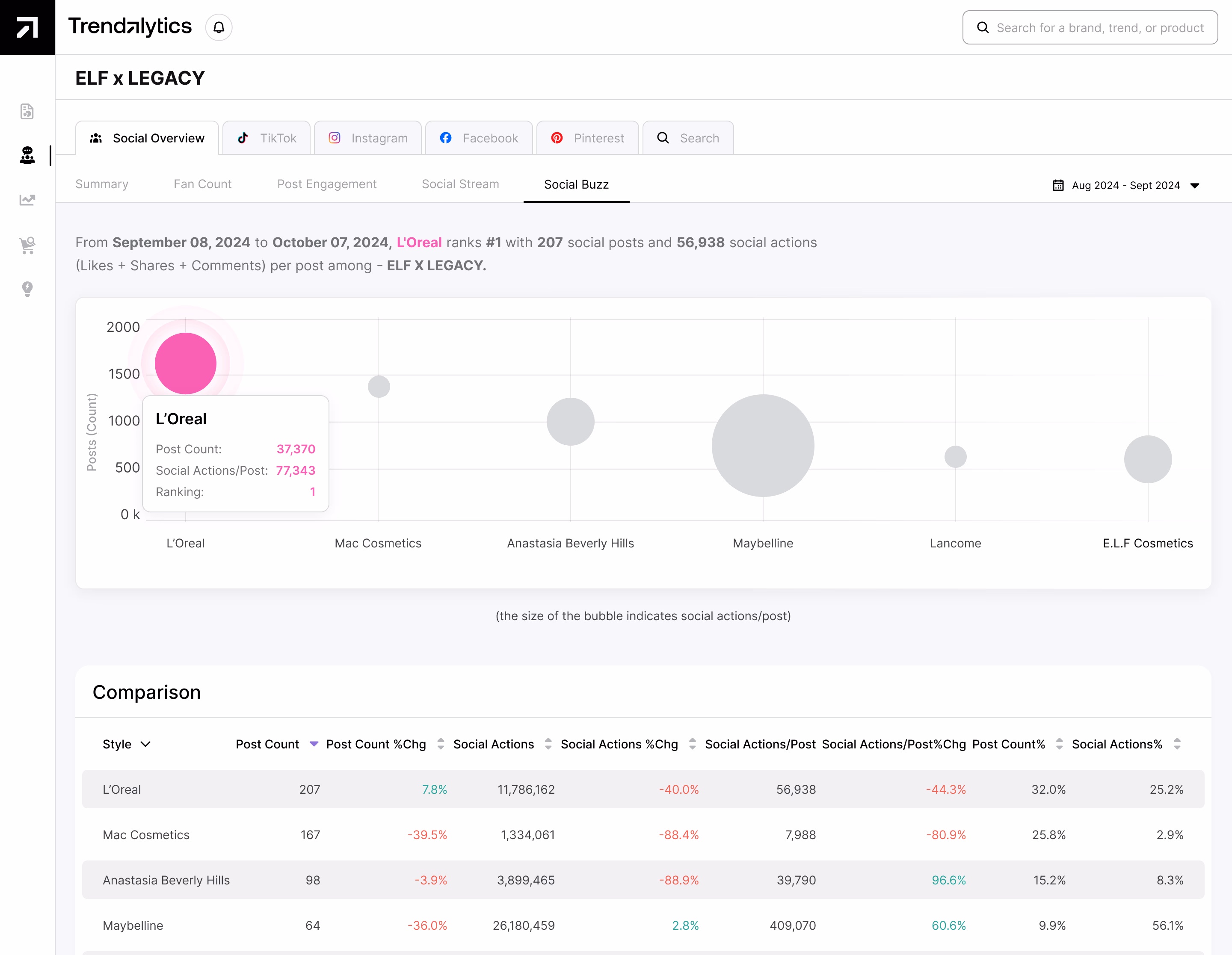
Task: Open the Pinterest tab
Action: pyautogui.click(x=587, y=138)
